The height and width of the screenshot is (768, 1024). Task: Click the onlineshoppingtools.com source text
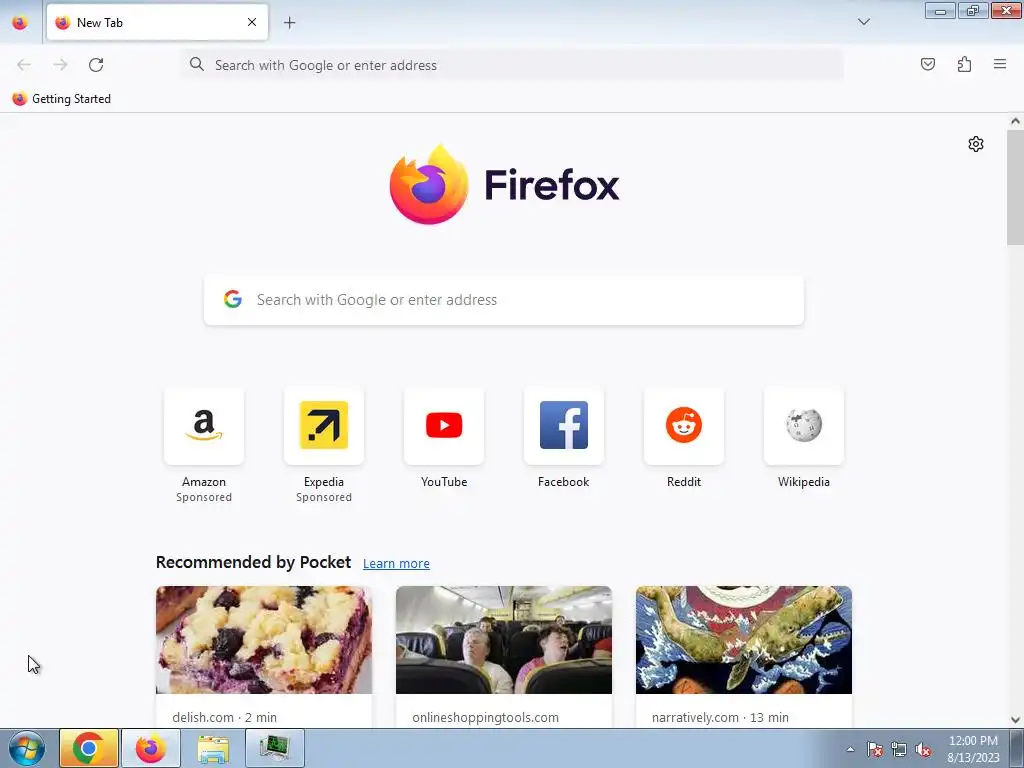(485, 717)
